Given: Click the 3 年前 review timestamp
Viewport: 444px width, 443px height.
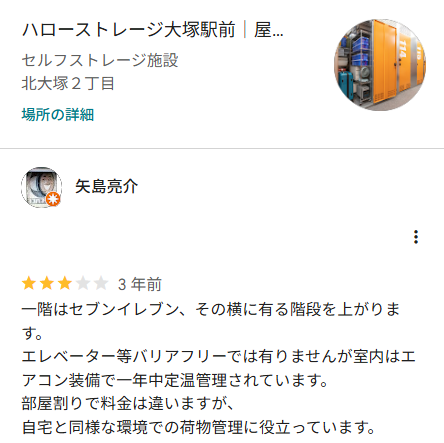Looking at the screenshot, I should 140,284.
